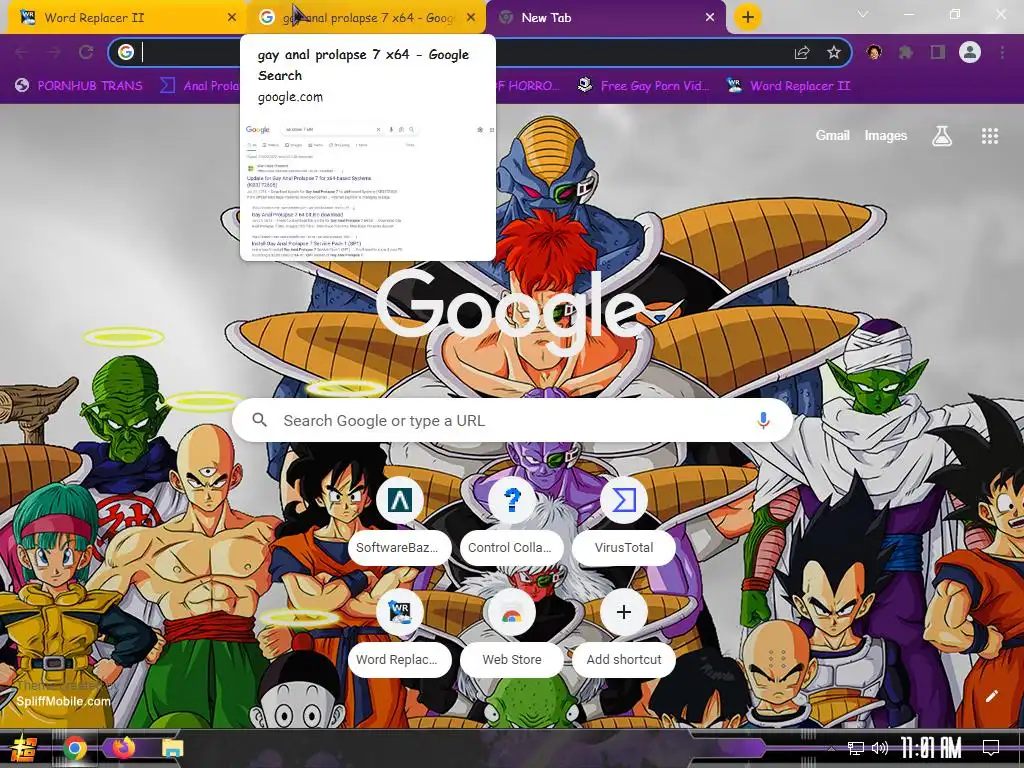The height and width of the screenshot is (768, 1024).
Task: Open the avatar extension icon in toolbar
Action: pyautogui.click(x=874, y=52)
